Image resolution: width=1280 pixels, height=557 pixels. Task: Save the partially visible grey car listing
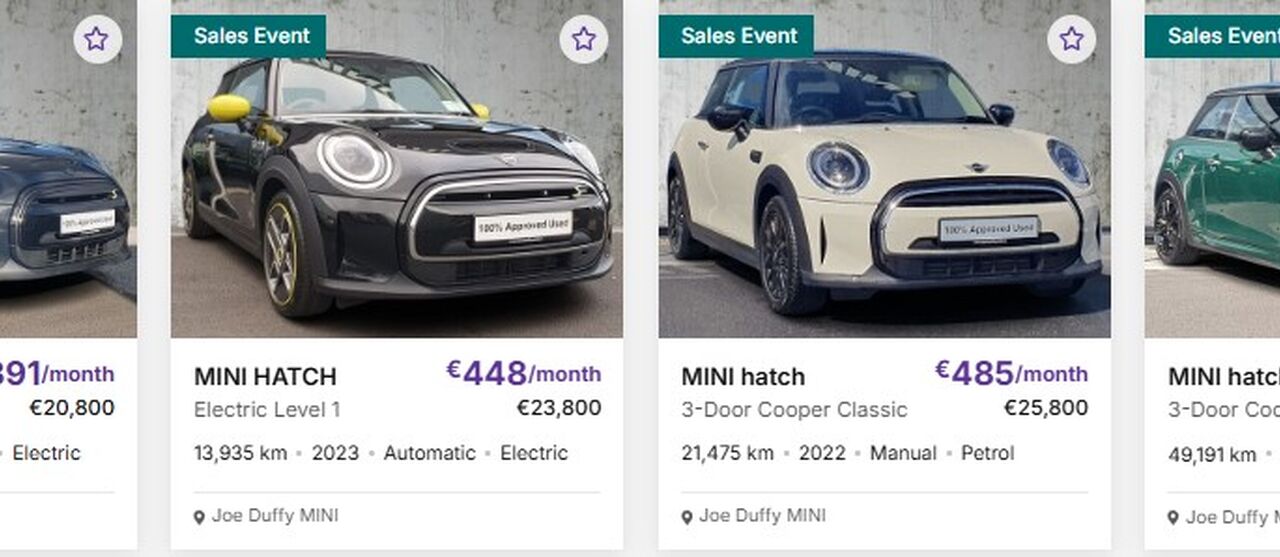tap(96, 39)
